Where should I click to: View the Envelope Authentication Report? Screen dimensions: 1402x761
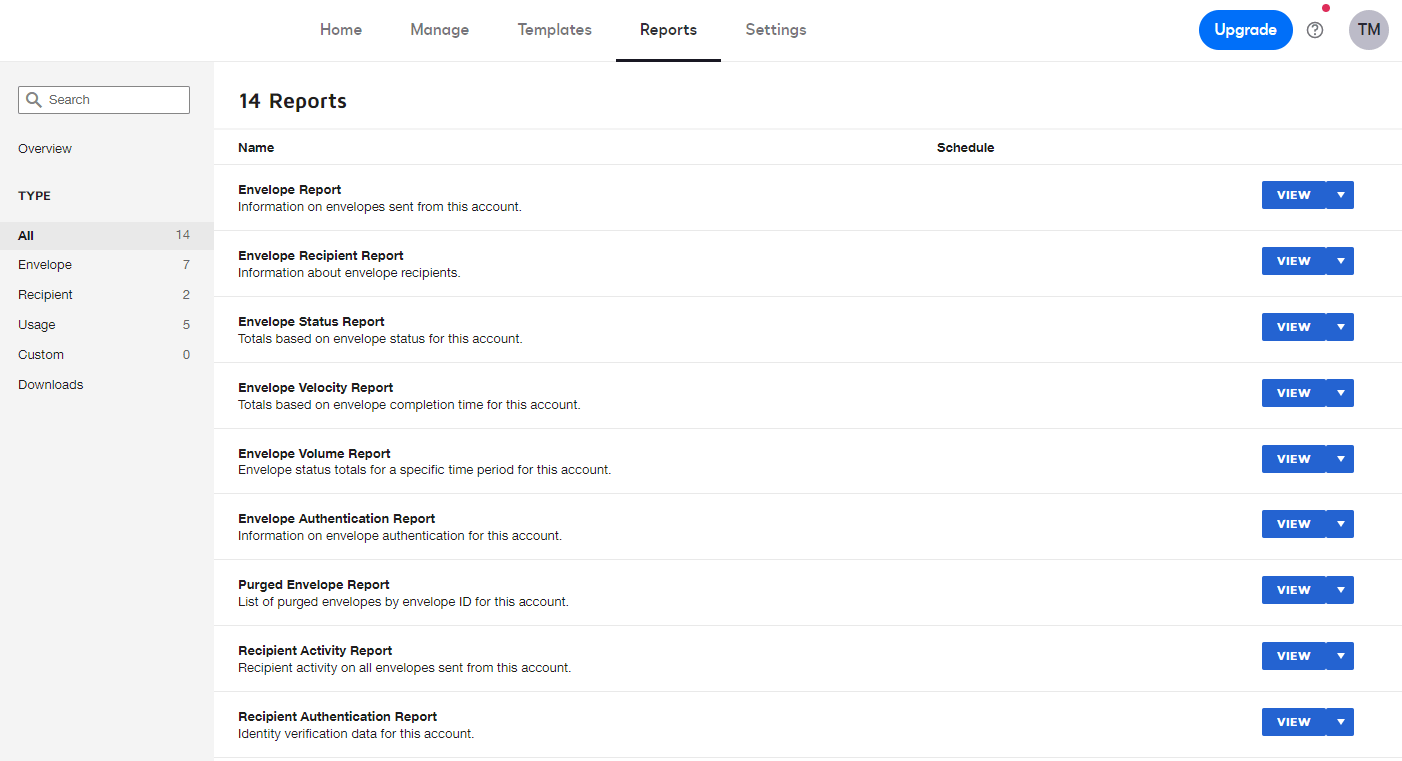(1293, 524)
